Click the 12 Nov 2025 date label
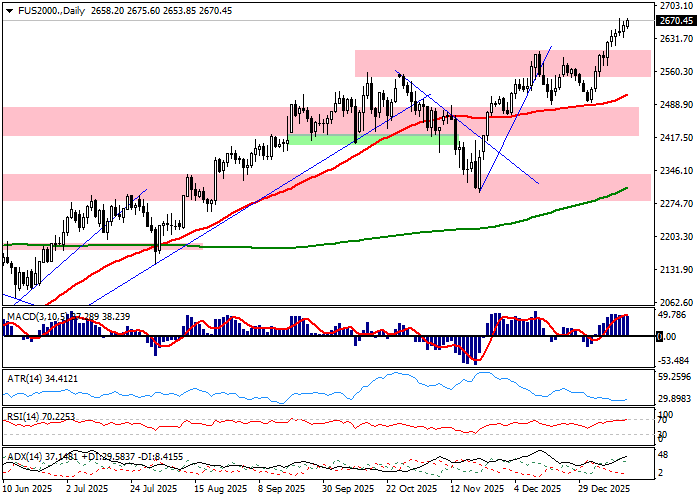 [475, 490]
